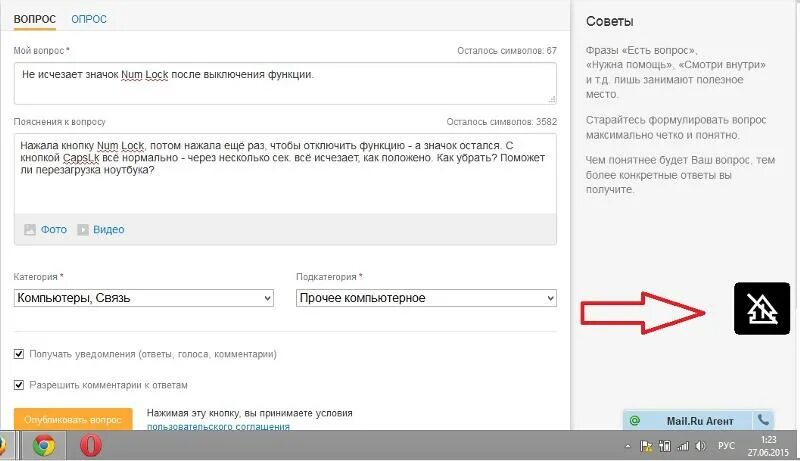This screenshot has width=800, height=461.
Task: Open Opera browser from the taskbar
Action: point(90,446)
